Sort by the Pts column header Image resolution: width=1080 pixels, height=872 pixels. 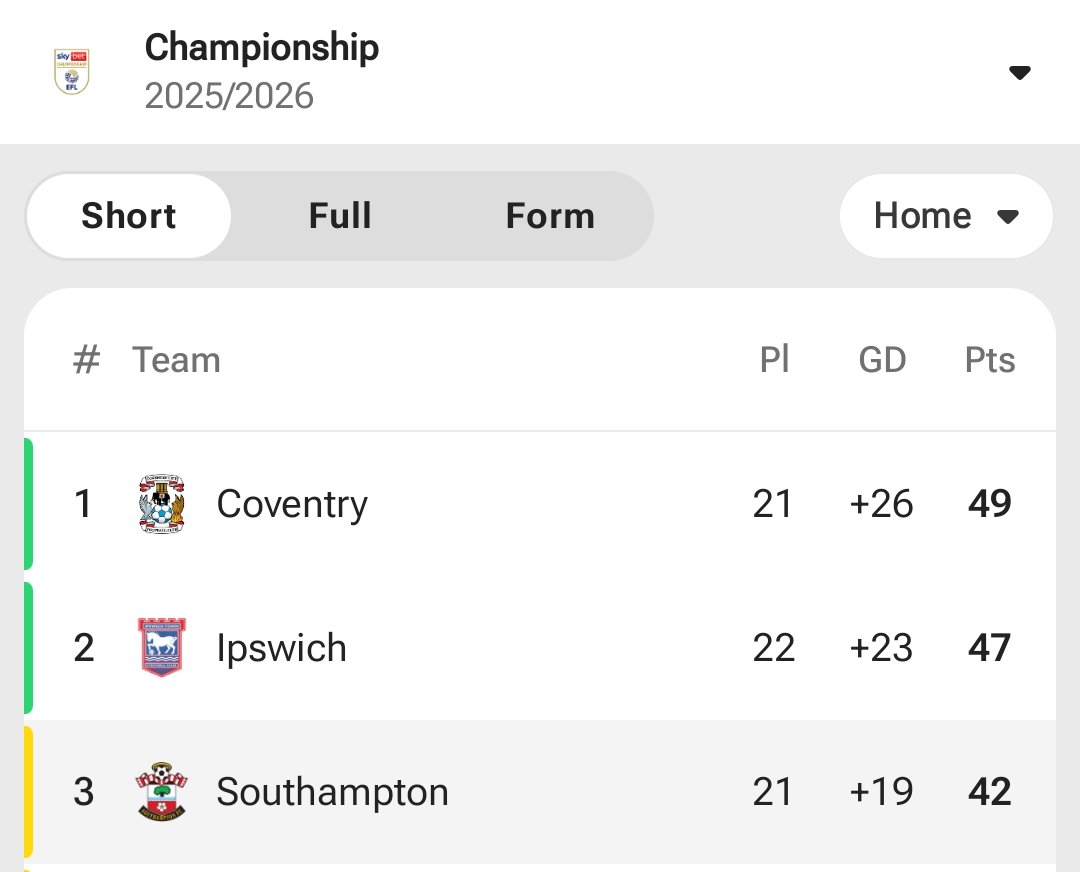point(989,360)
